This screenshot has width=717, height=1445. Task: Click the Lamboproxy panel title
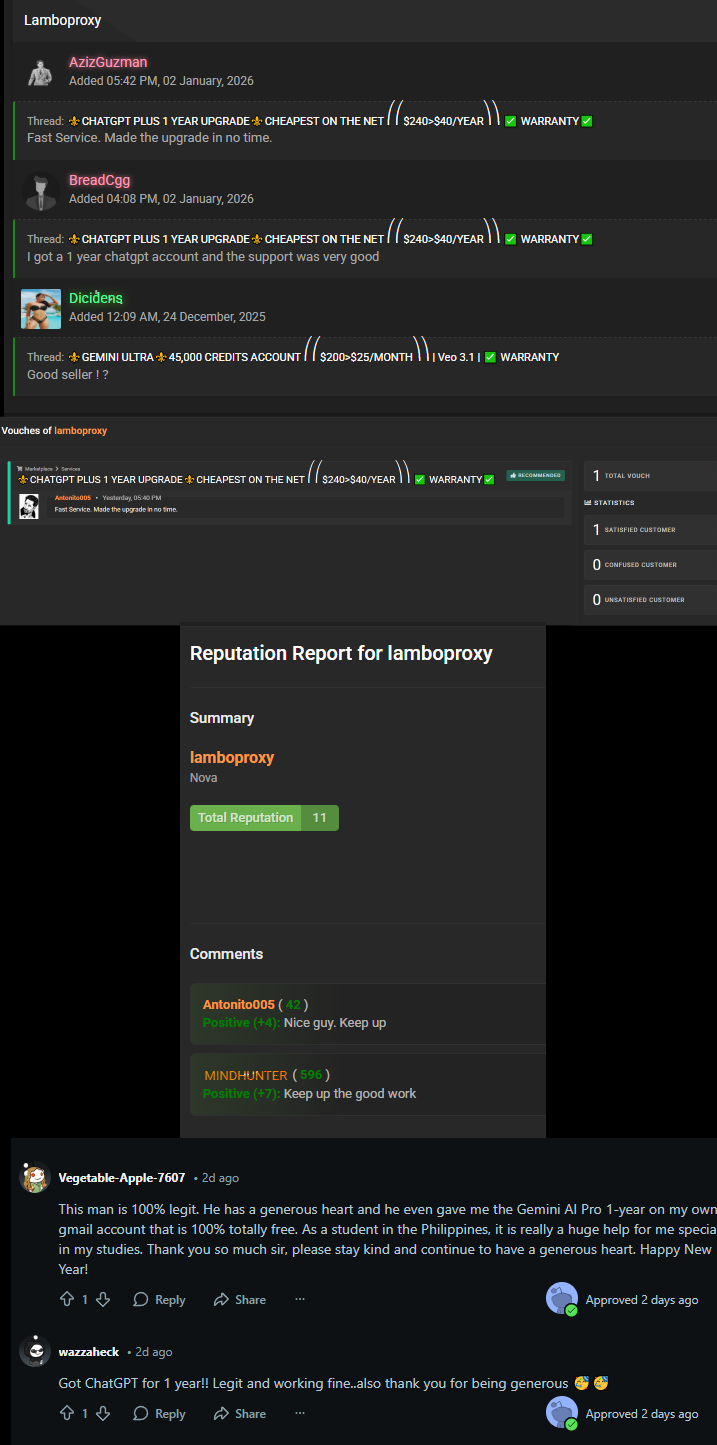(62, 20)
